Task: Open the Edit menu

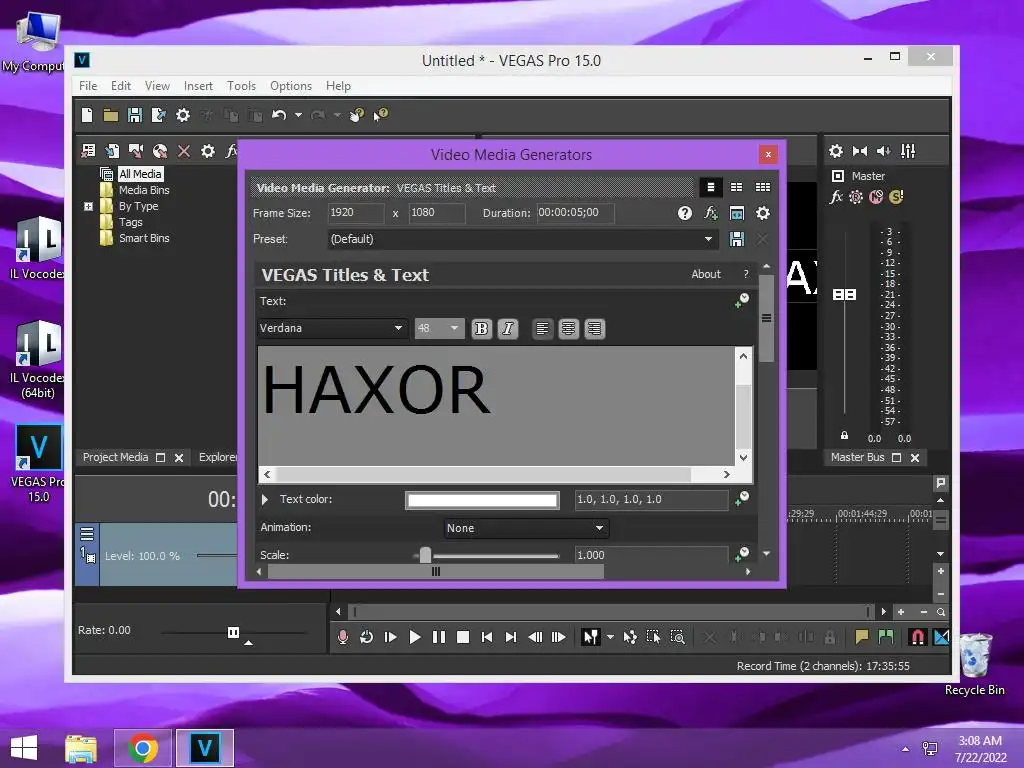Action: (x=121, y=86)
